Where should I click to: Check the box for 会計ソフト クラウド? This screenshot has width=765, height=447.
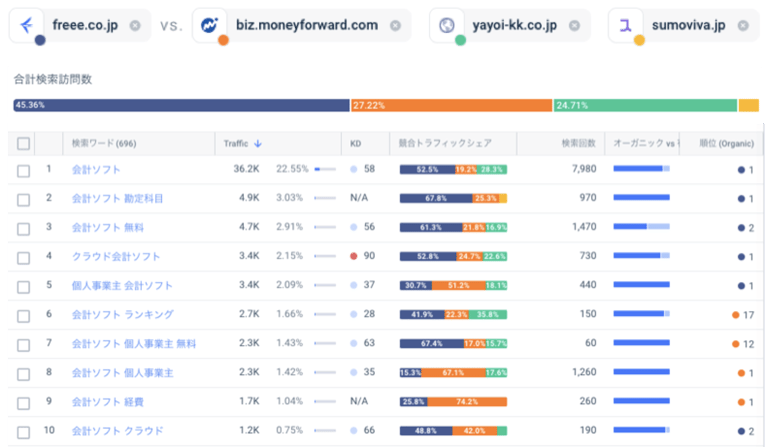click(23, 432)
